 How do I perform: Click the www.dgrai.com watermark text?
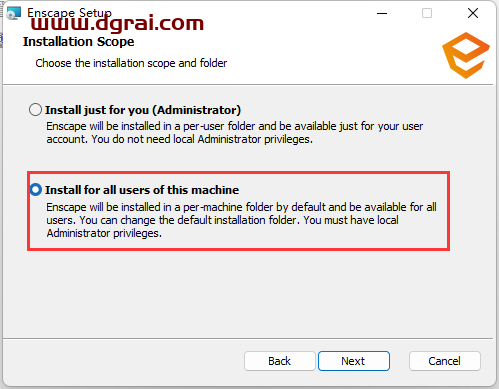(x=117, y=23)
